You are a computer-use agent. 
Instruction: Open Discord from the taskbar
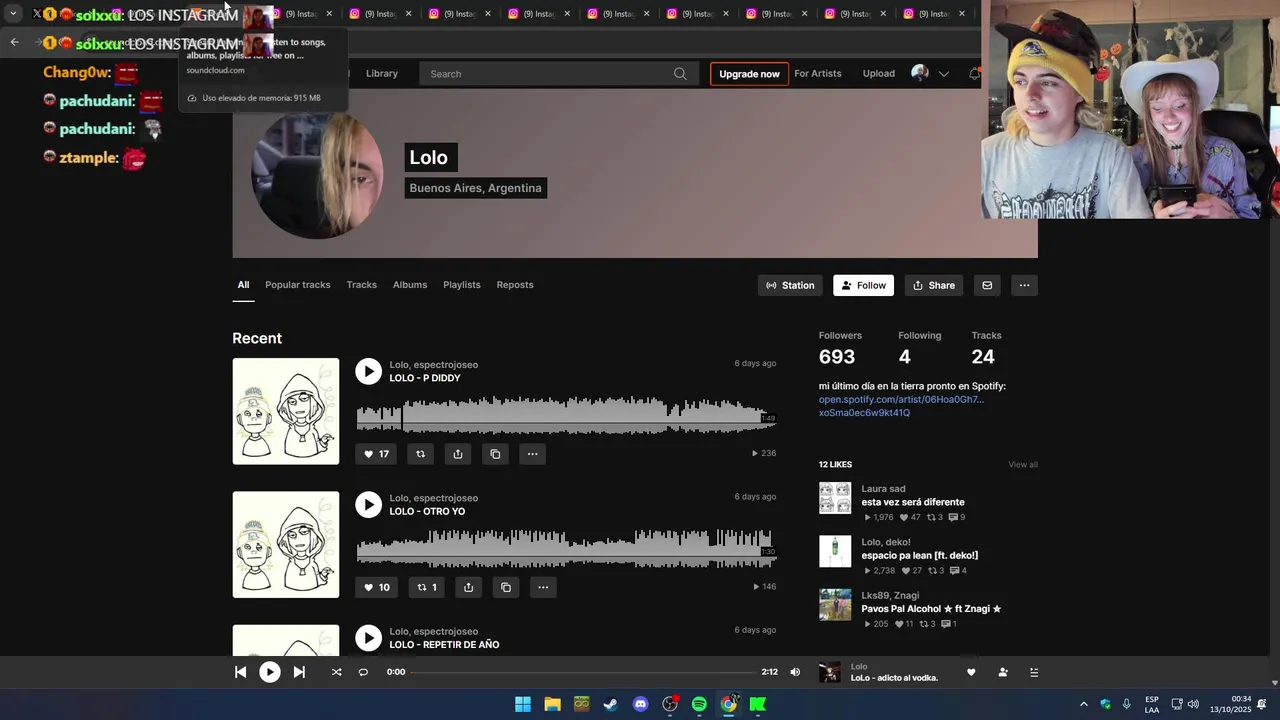tap(641, 704)
